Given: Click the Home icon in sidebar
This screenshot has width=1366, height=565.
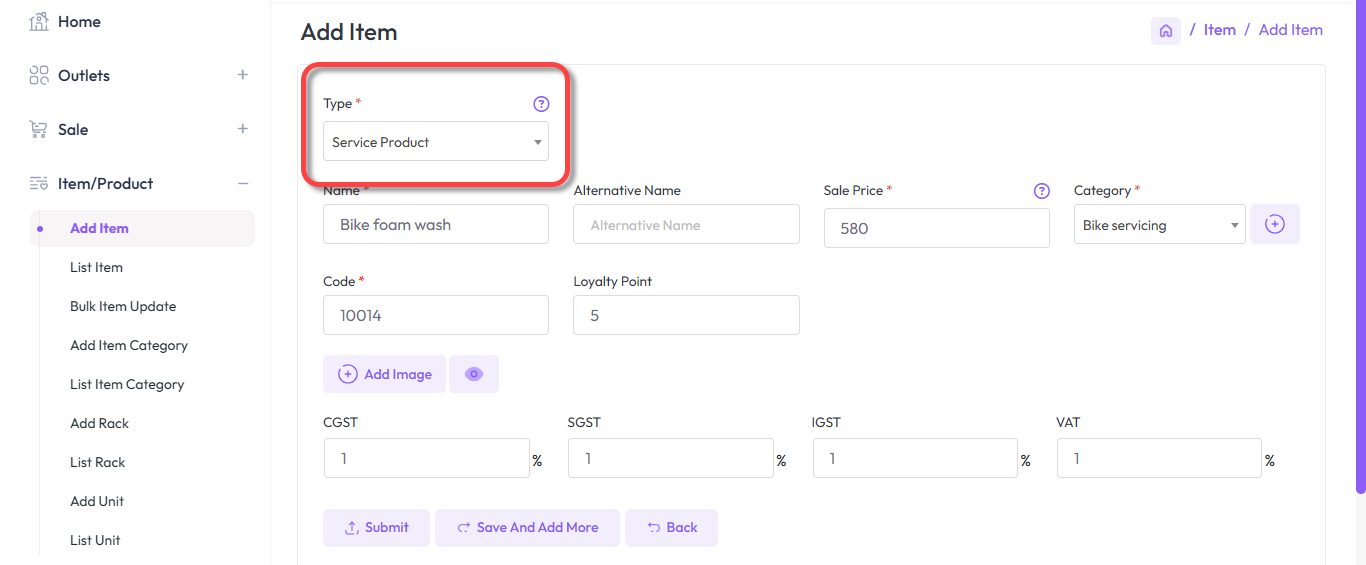Looking at the screenshot, I should 39,22.
